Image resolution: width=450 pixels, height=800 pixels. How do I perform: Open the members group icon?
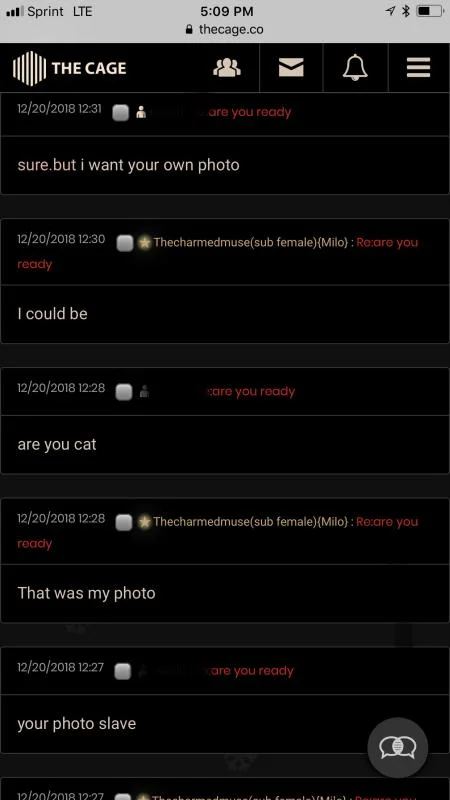(227, 67)
